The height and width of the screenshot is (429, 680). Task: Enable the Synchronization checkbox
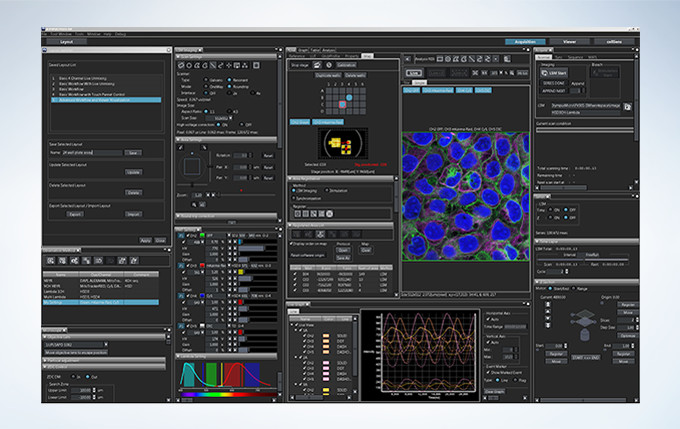(x=295, y=197)
